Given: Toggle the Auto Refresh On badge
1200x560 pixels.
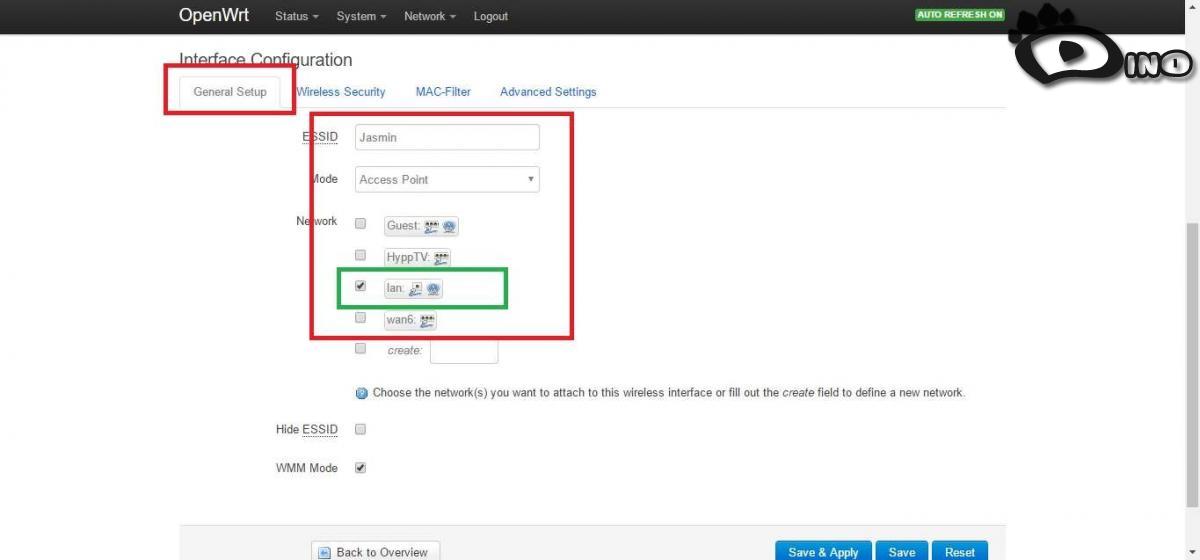Looking at the screenshot, I should click(960, 15).
